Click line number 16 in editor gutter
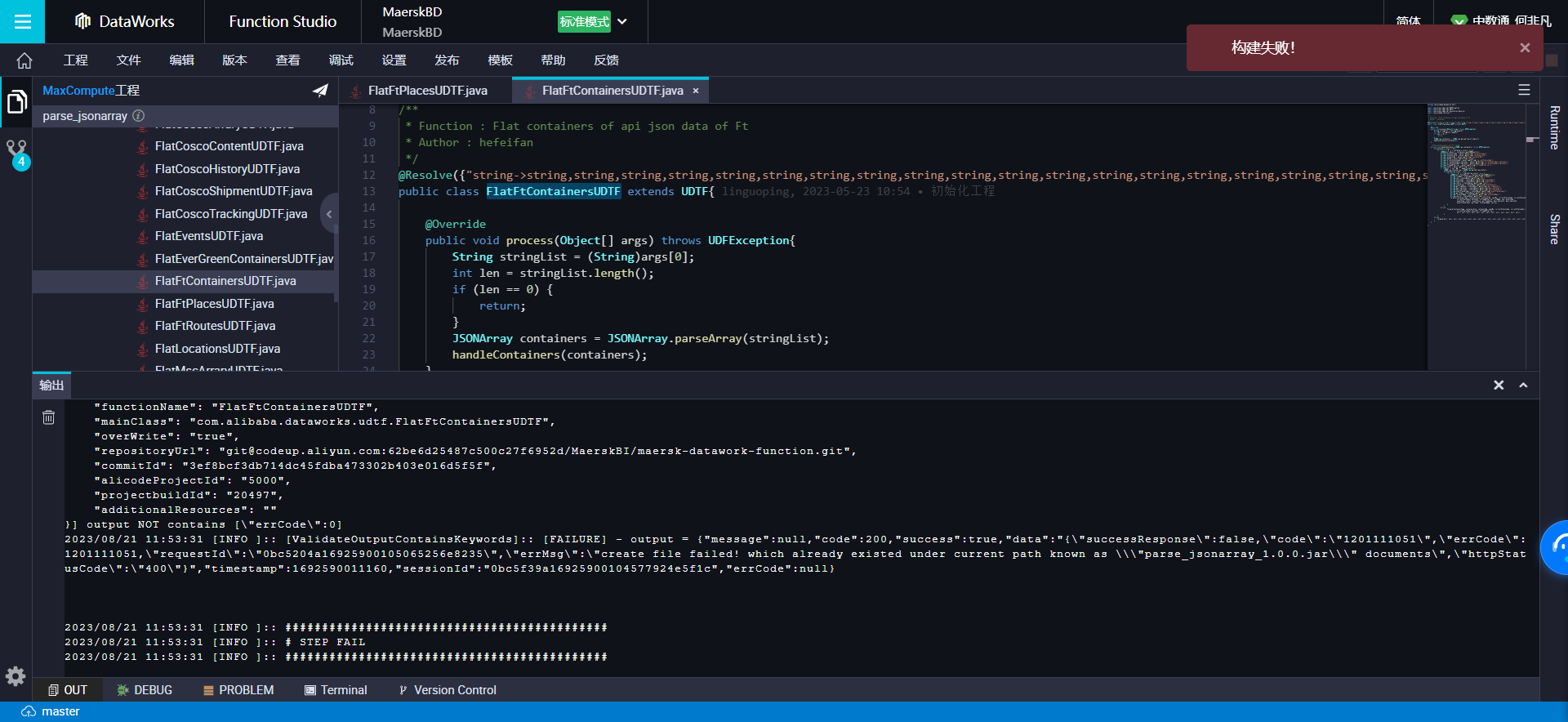This screenshot has width=1568, height=722. click(369, 240)
